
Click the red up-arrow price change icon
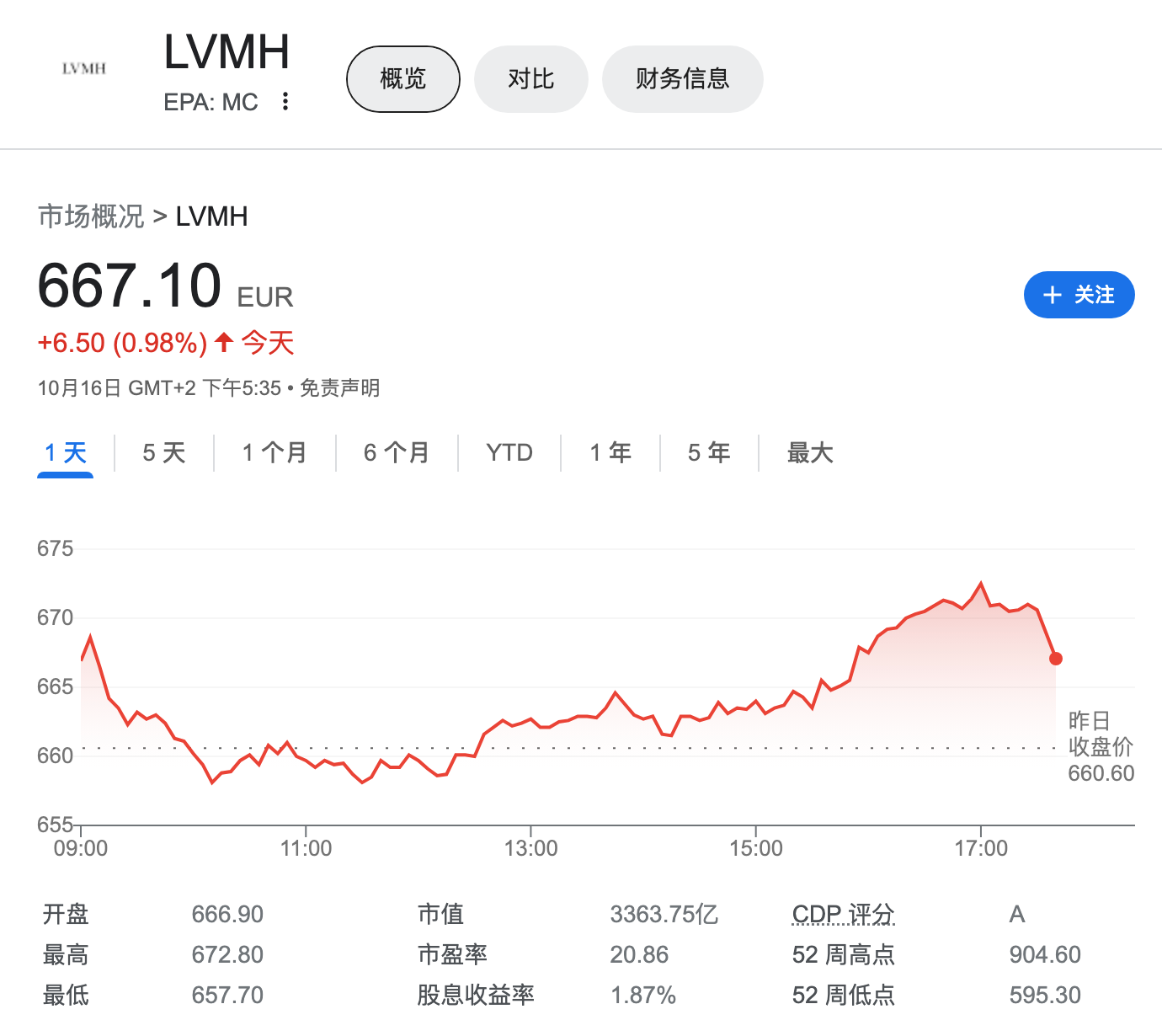224,342
